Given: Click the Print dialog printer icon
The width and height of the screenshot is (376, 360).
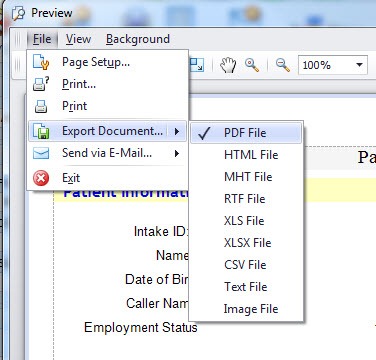Looking at the screenshot, I should click(41, 84).
